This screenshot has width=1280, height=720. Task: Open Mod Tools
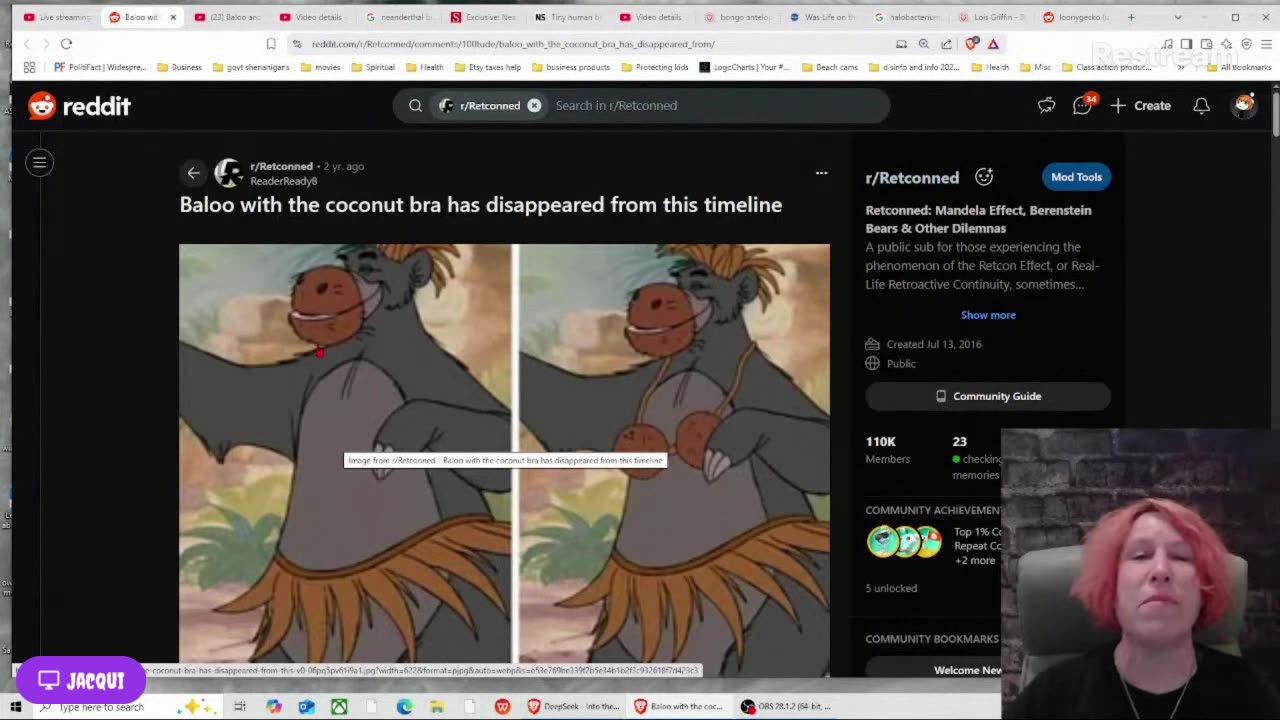coord(1076,177)
